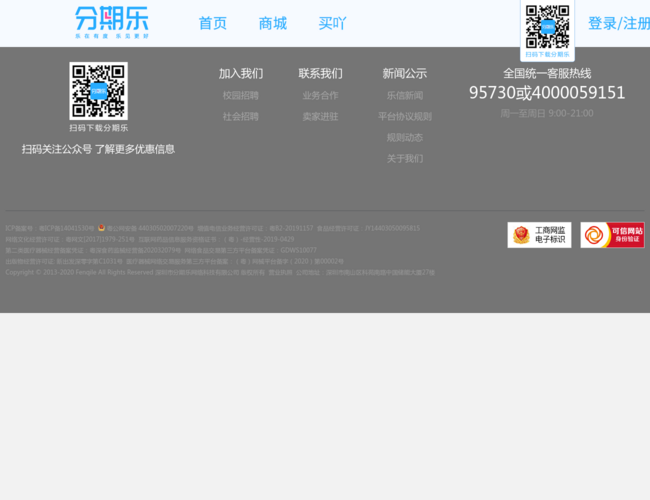Click the 联系我们 column heading
Screen dimensions: 650x500
point(320,73)
